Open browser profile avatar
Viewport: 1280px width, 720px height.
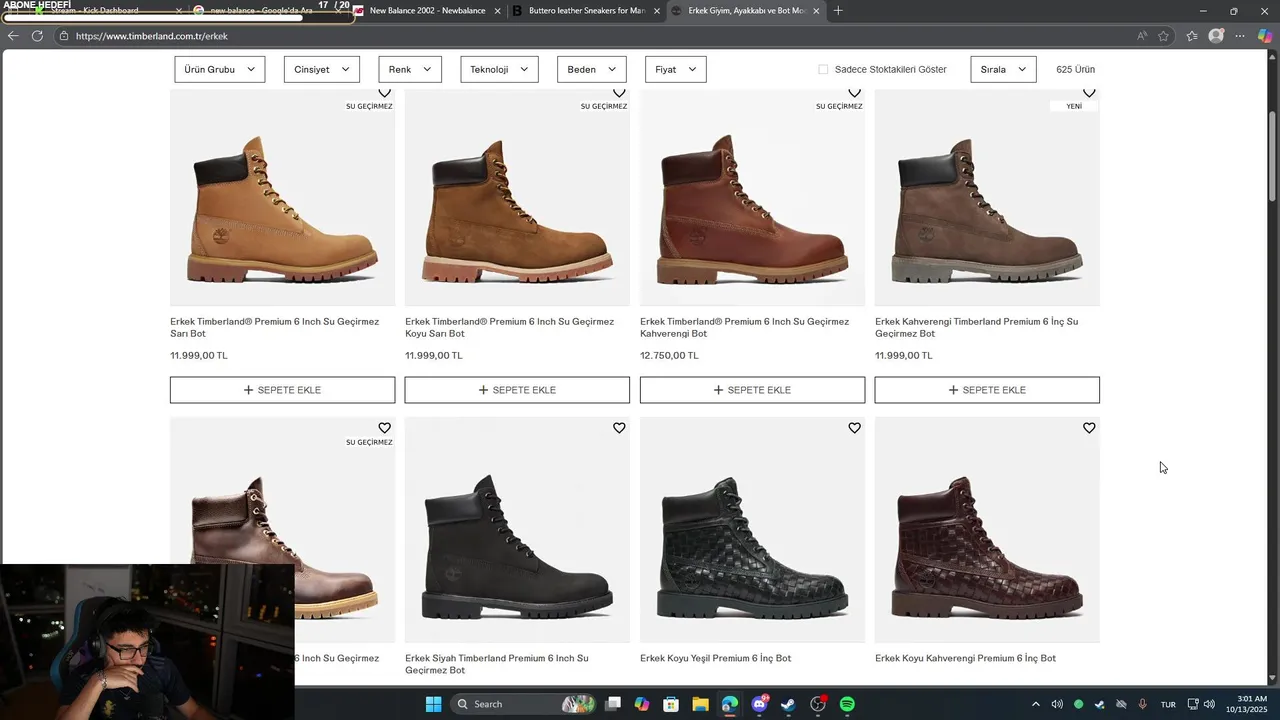point(1216,36)
